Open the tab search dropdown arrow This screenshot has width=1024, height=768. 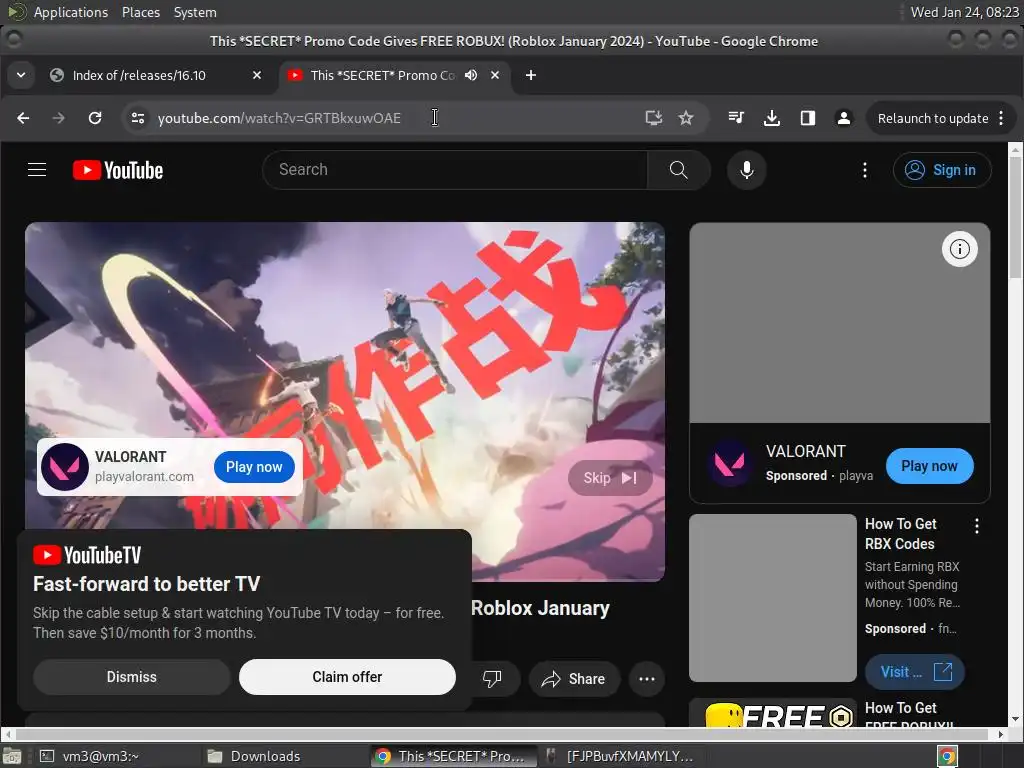[21, 75]
